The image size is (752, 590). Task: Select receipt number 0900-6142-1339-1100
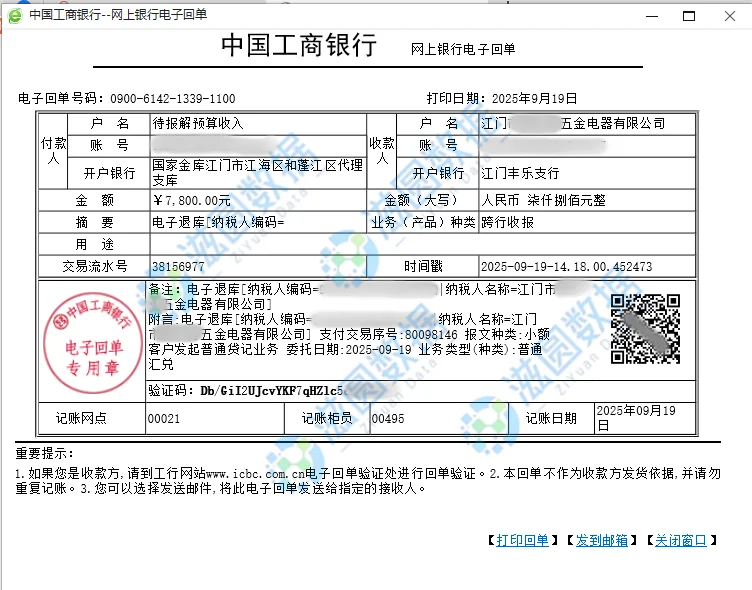coord(173,99)
